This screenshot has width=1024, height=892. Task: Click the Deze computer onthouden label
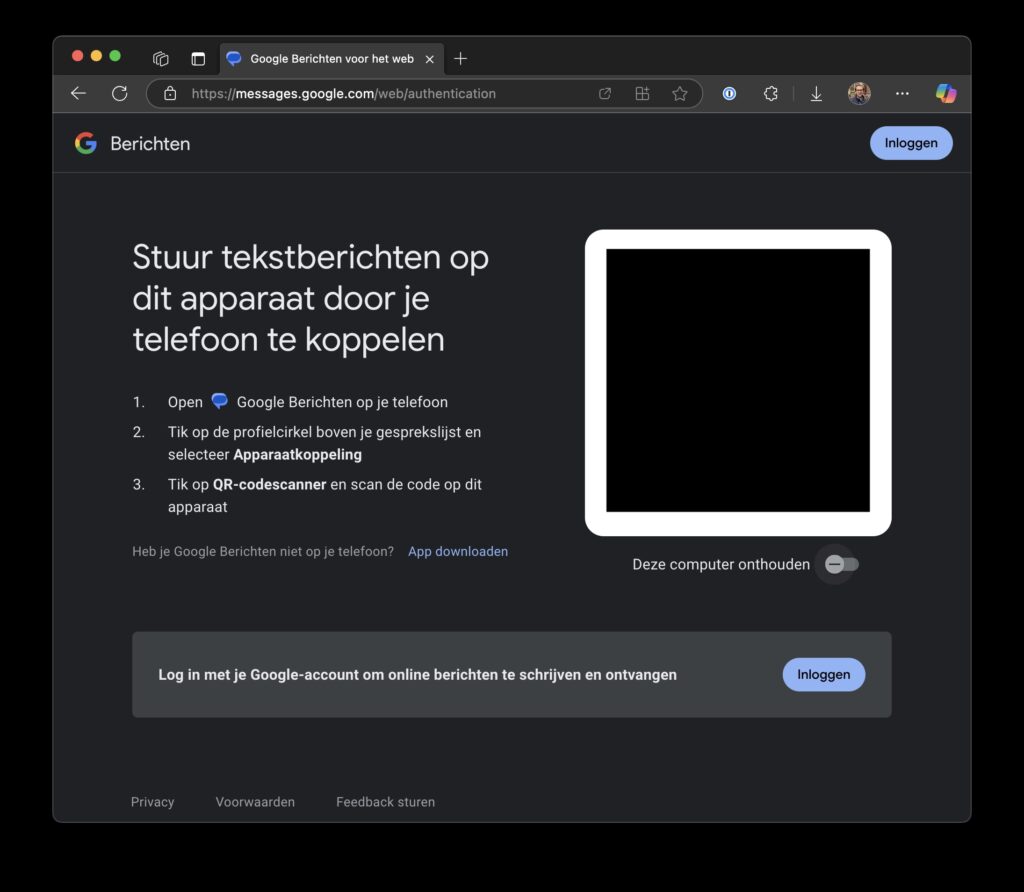[721, 564]
